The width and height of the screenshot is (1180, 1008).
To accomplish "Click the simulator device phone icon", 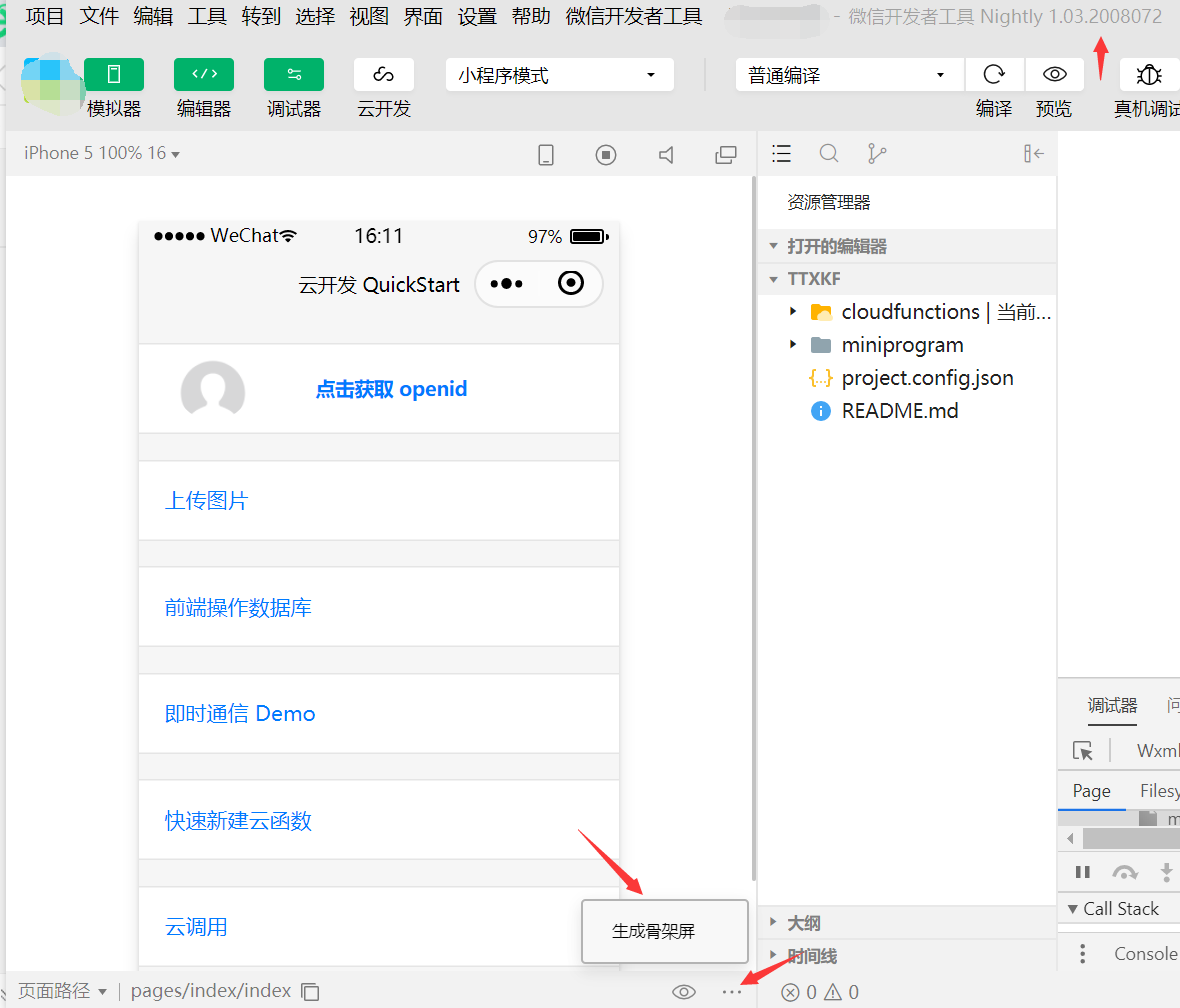I will click(x=546, y=154).
